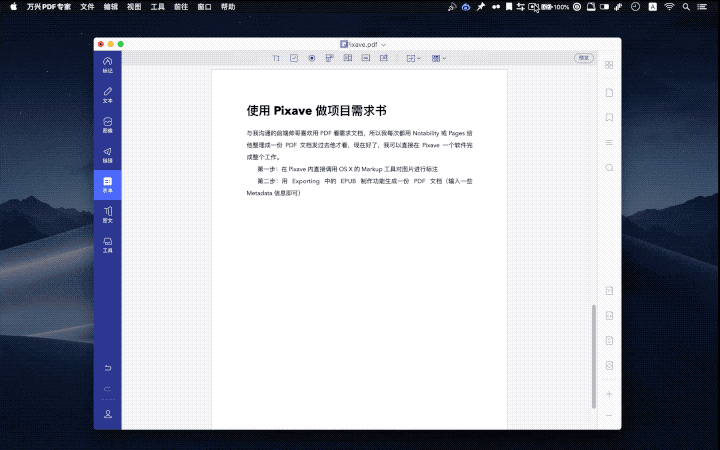720x450 pixels.
Task: Select the checkbox form field tool
Action: pyautogui.click(x=294, y=59)
